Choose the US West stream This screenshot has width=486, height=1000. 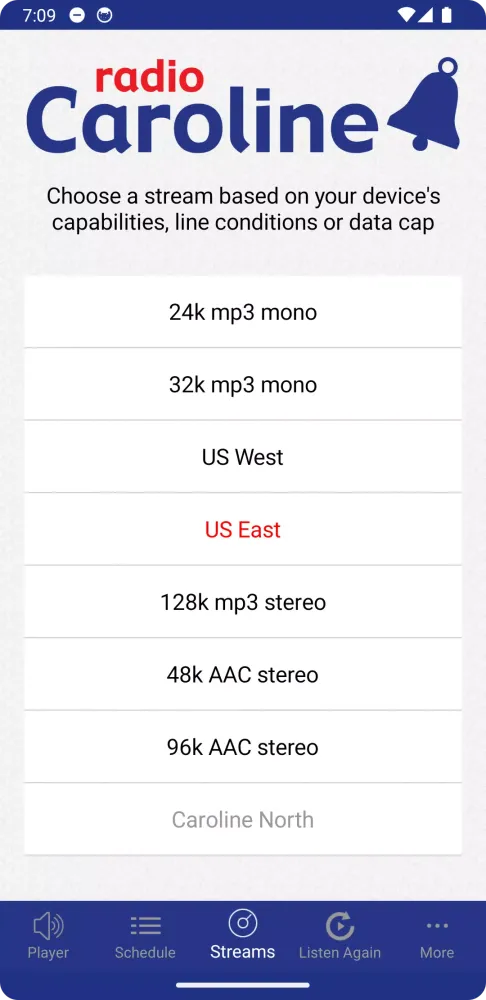[x=243, y=457]
